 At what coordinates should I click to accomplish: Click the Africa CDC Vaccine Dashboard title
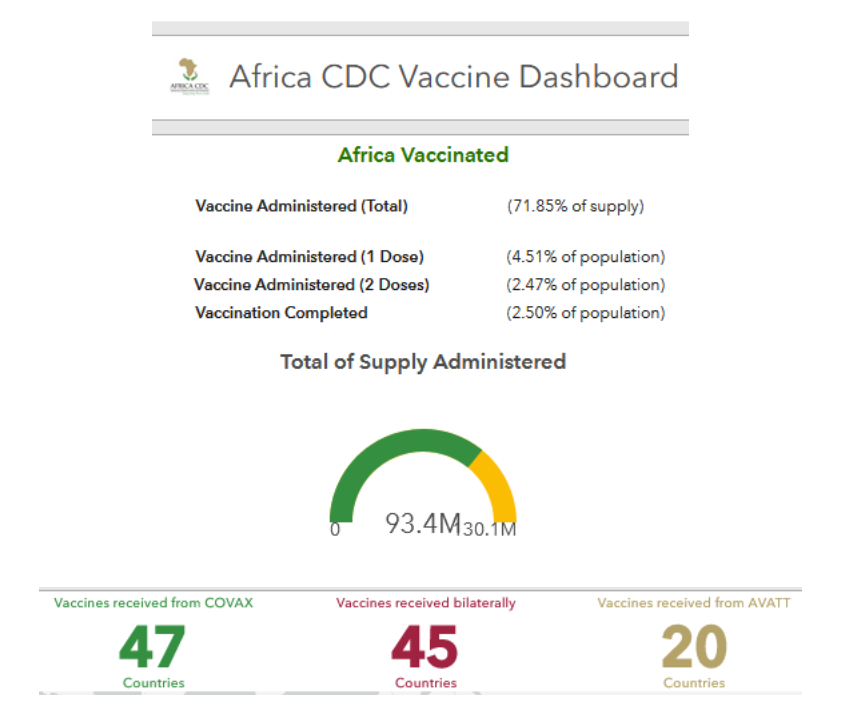(x=453, y=77)
